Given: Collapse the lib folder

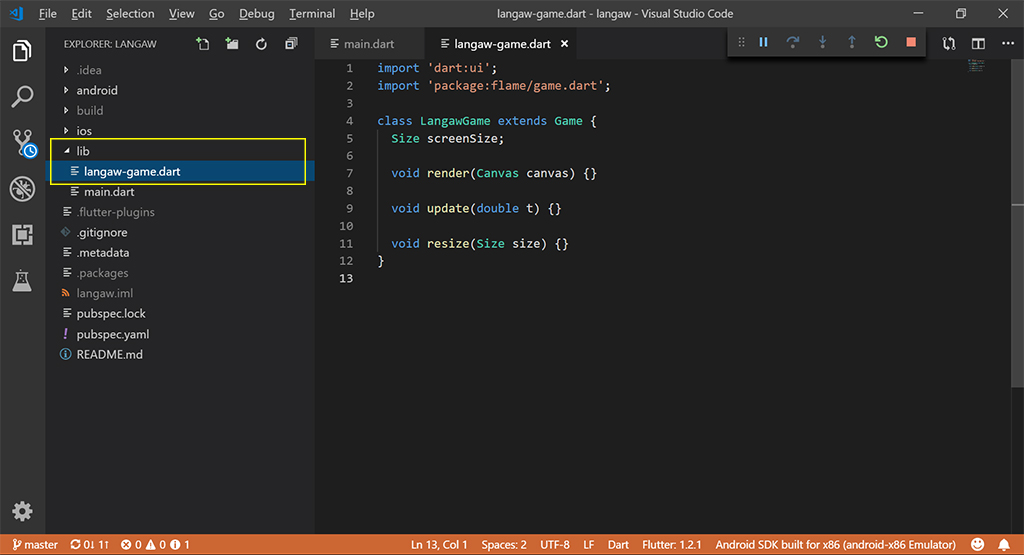Looking at the screenshot, I should pos(83,151).
